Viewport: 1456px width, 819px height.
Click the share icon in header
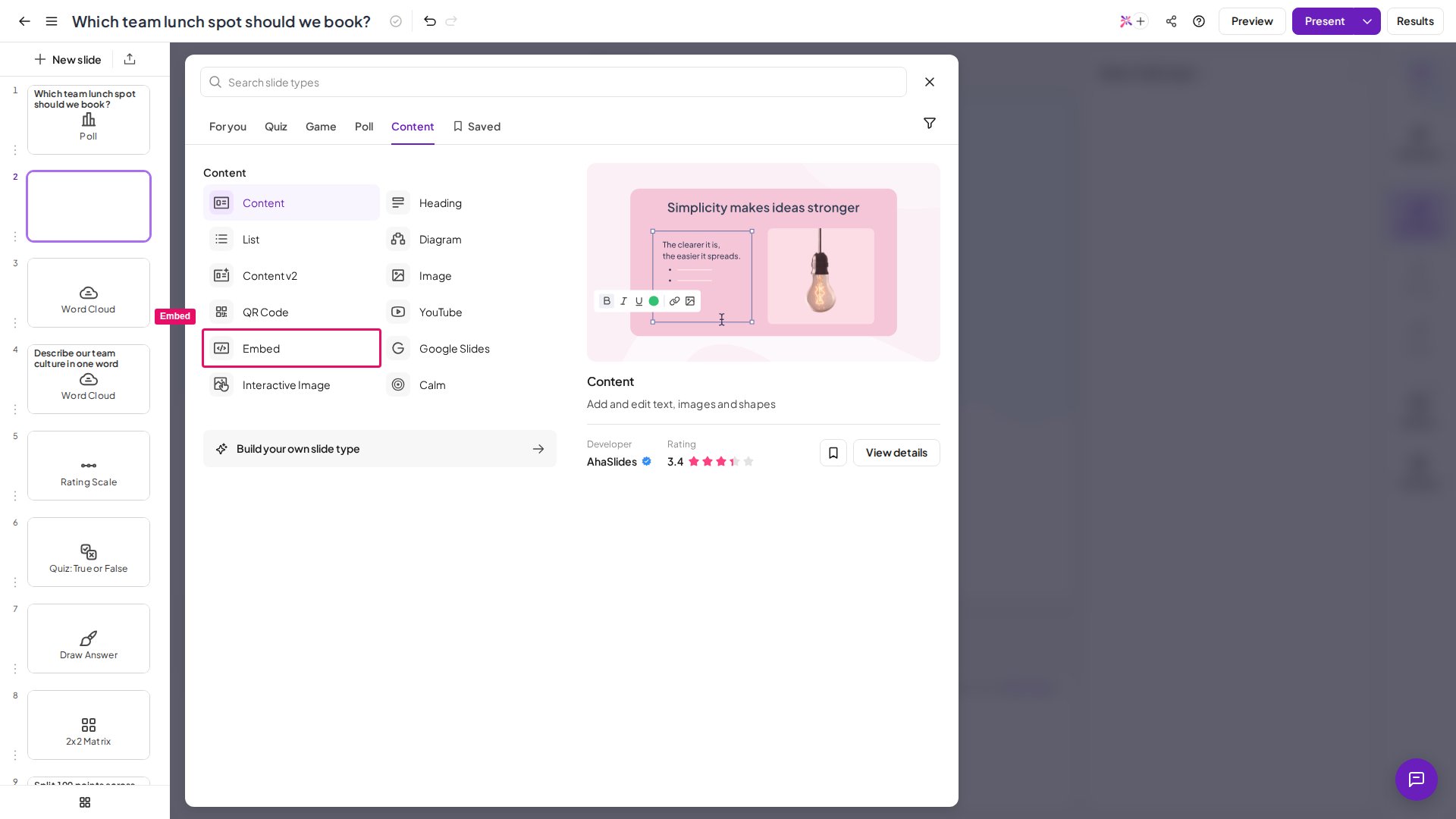pyautogui.click(x=1172, y=21)
